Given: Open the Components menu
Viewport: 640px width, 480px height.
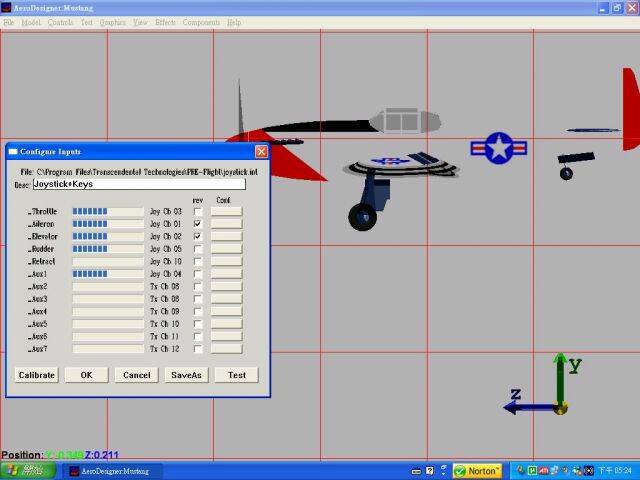Looking at the screenshot, I should click(x=202, y=22).
